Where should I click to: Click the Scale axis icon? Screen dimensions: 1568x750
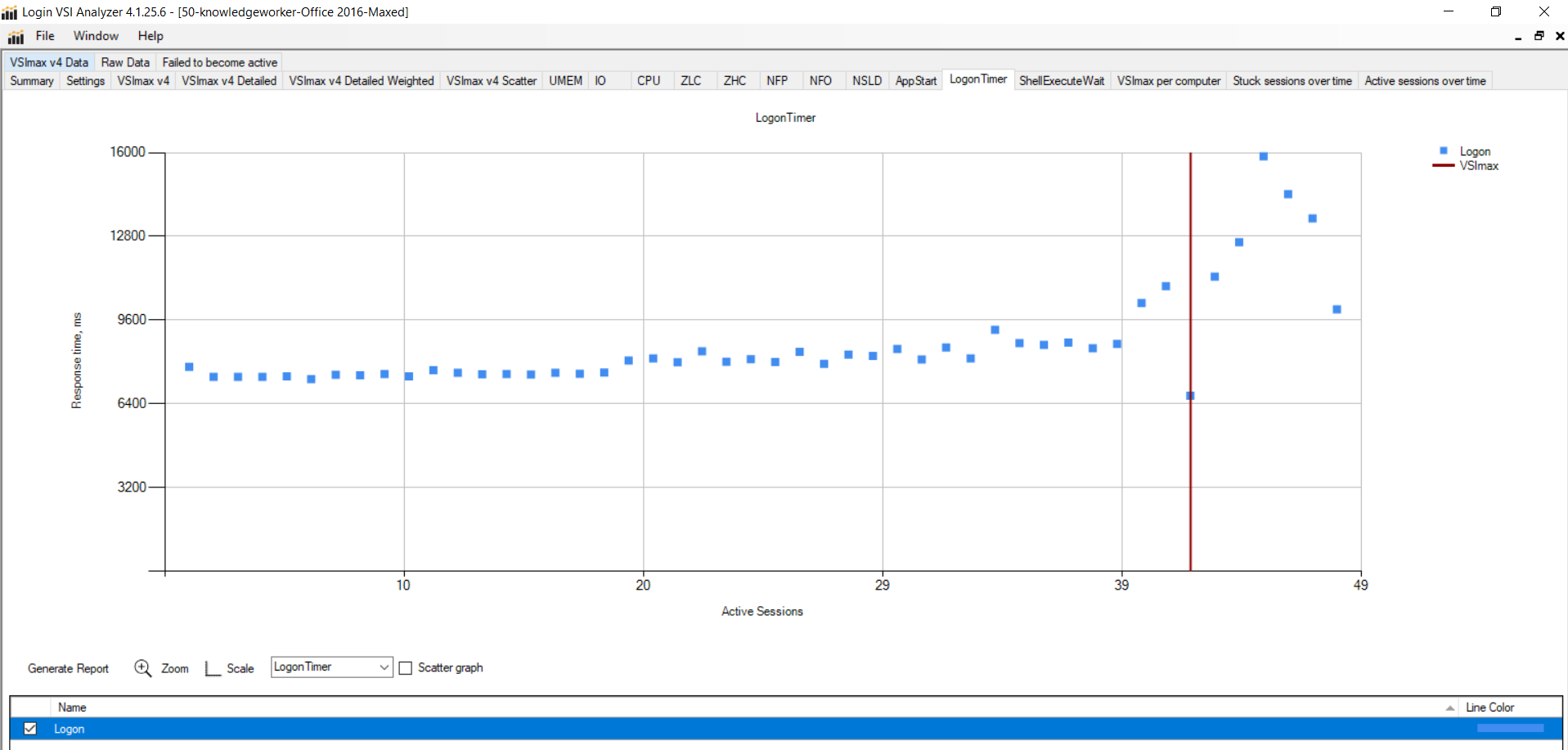[x=213, y=668]
